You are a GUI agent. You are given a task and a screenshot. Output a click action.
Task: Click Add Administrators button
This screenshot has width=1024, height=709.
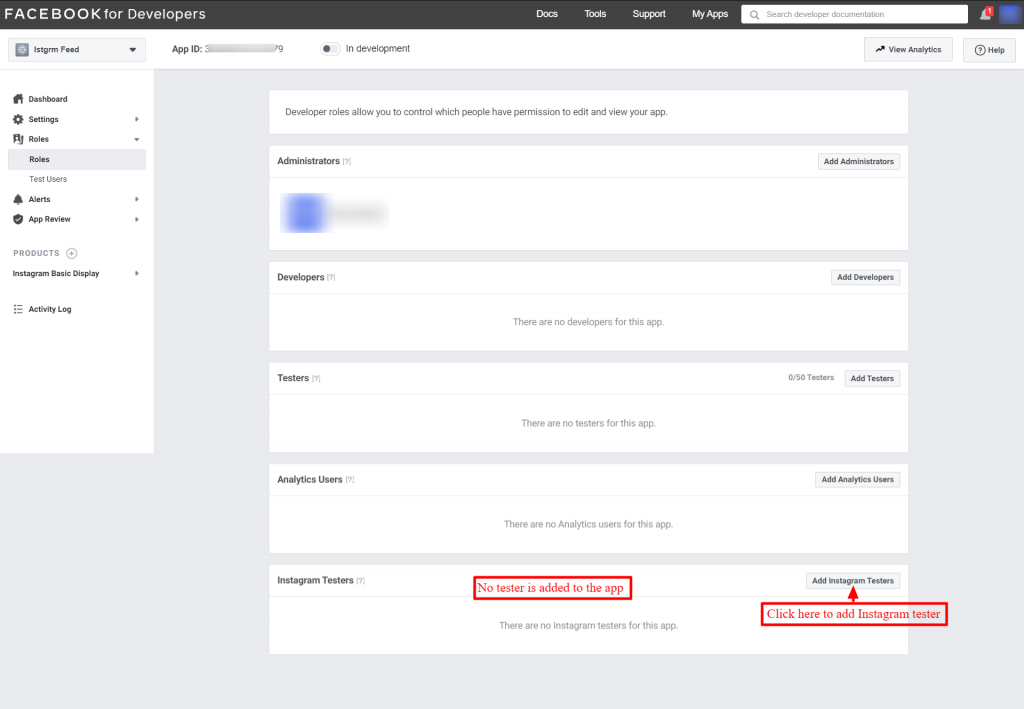click(x=859, y=161)
